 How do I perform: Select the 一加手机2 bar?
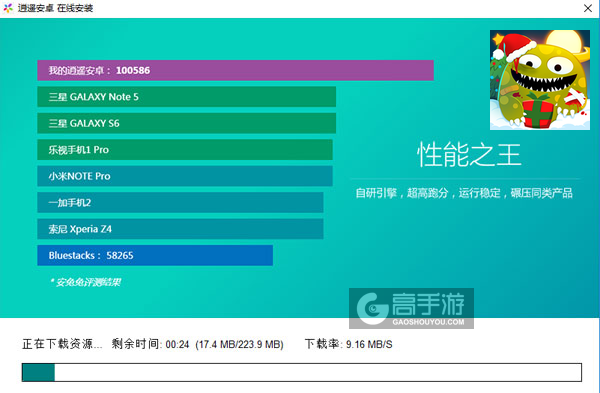(x=180, y=202)
